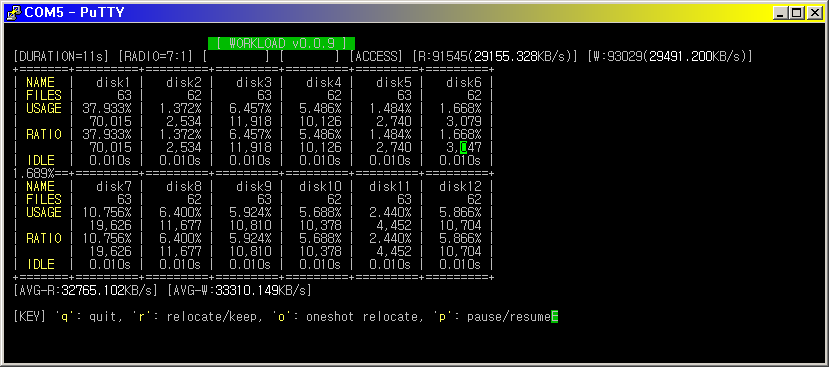Image resolution: width=829 pixels, height=367 pixels.
Task: Click the disk1 column header
Action: [x=113, y=82]
